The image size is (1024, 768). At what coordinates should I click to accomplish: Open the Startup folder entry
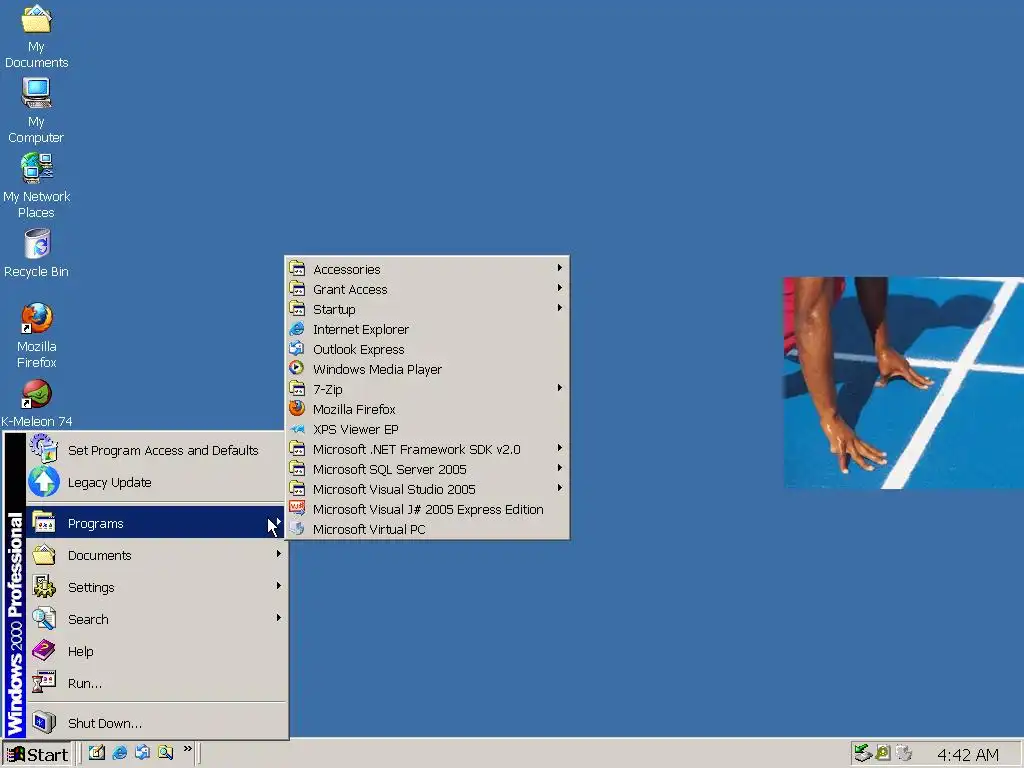click(x=427, y=309)
